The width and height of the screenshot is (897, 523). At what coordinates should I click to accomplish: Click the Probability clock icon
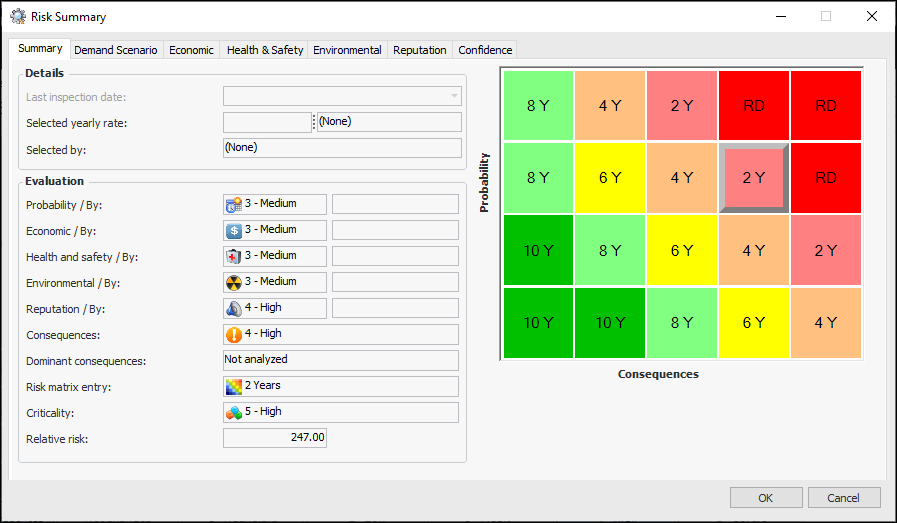tap(233, 204)
